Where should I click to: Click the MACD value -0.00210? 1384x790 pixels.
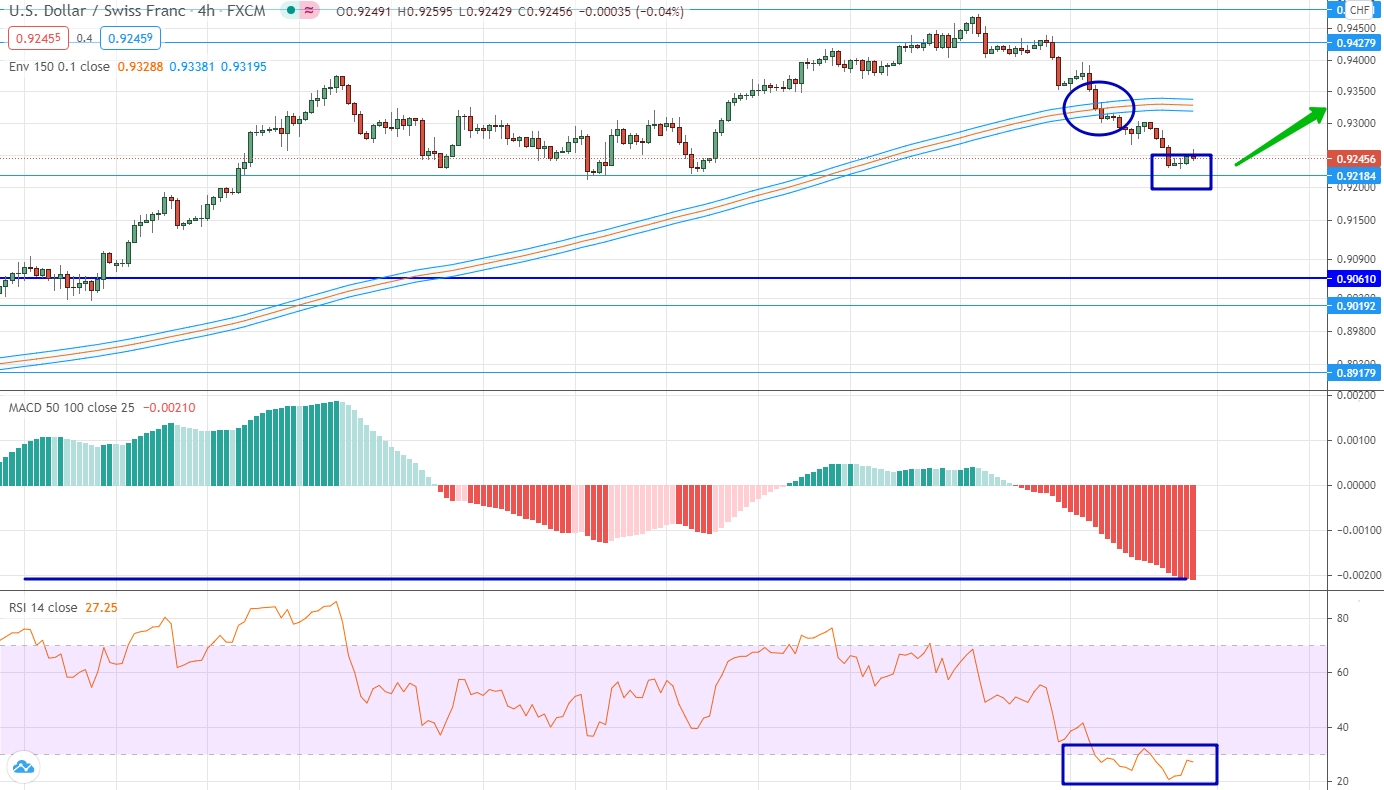[169, 407]
